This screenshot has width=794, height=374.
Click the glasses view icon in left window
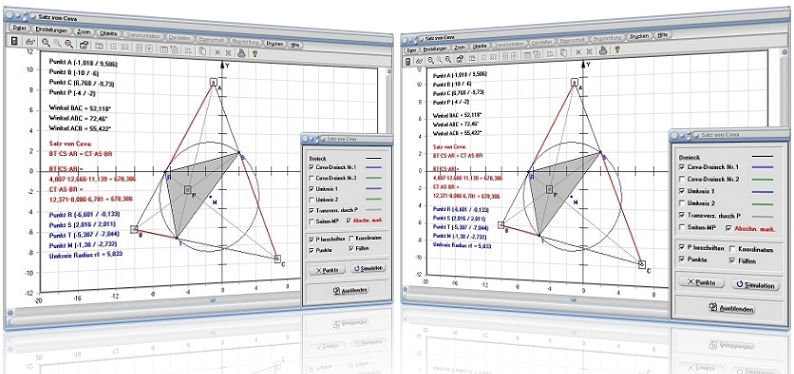30,43
